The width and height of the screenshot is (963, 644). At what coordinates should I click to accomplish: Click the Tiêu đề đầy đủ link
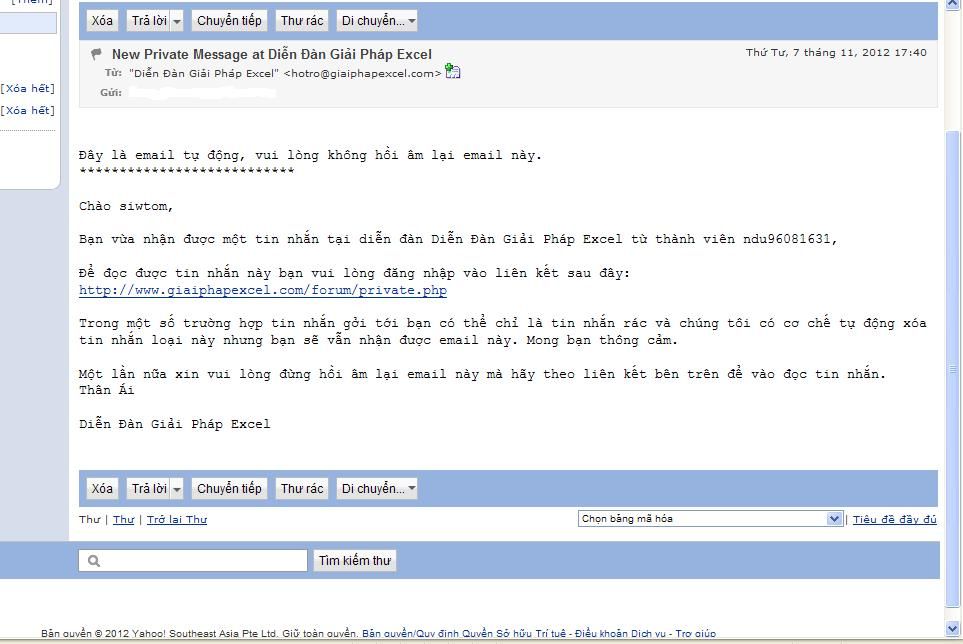894,519
